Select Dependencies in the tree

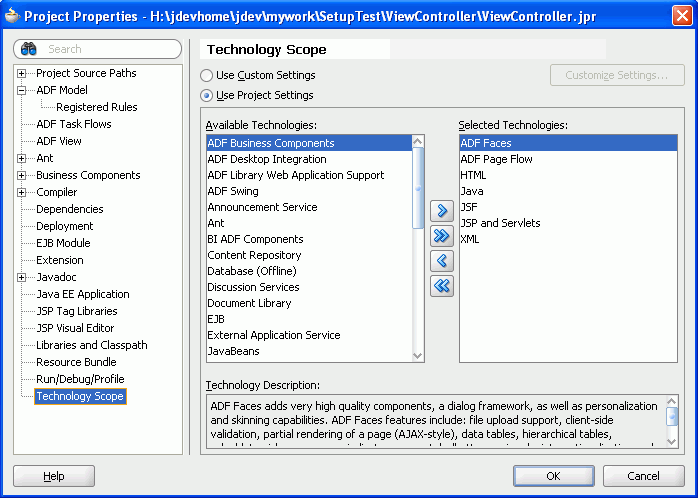tap(69, 209)
